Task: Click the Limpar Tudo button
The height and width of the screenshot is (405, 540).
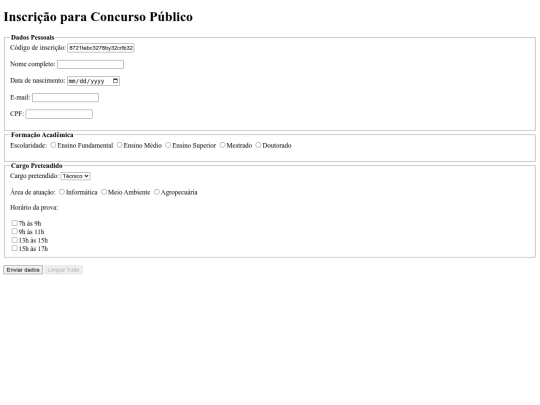Action: click(x=63, y=270)
